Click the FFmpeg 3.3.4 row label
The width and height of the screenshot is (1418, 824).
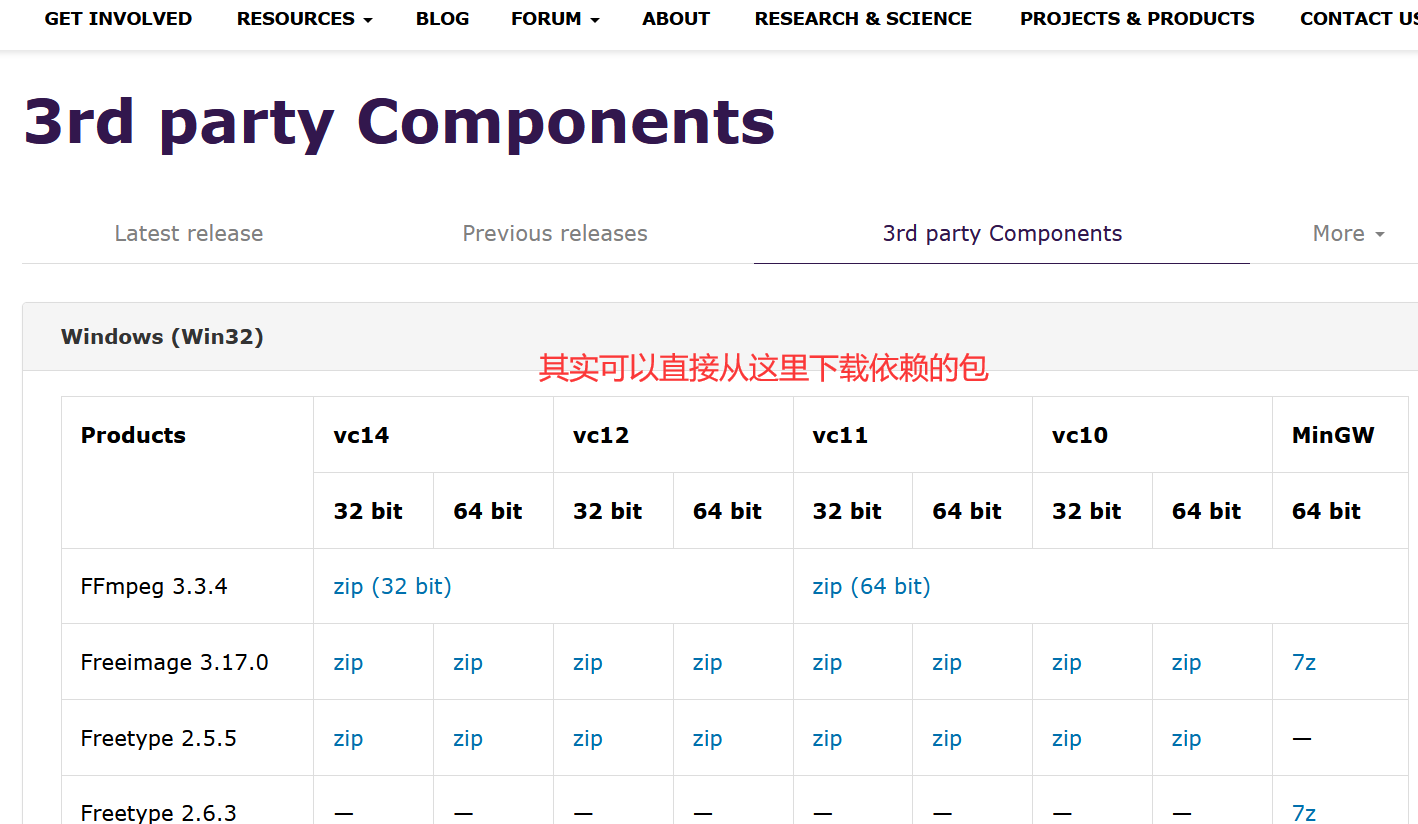[154, 587]
